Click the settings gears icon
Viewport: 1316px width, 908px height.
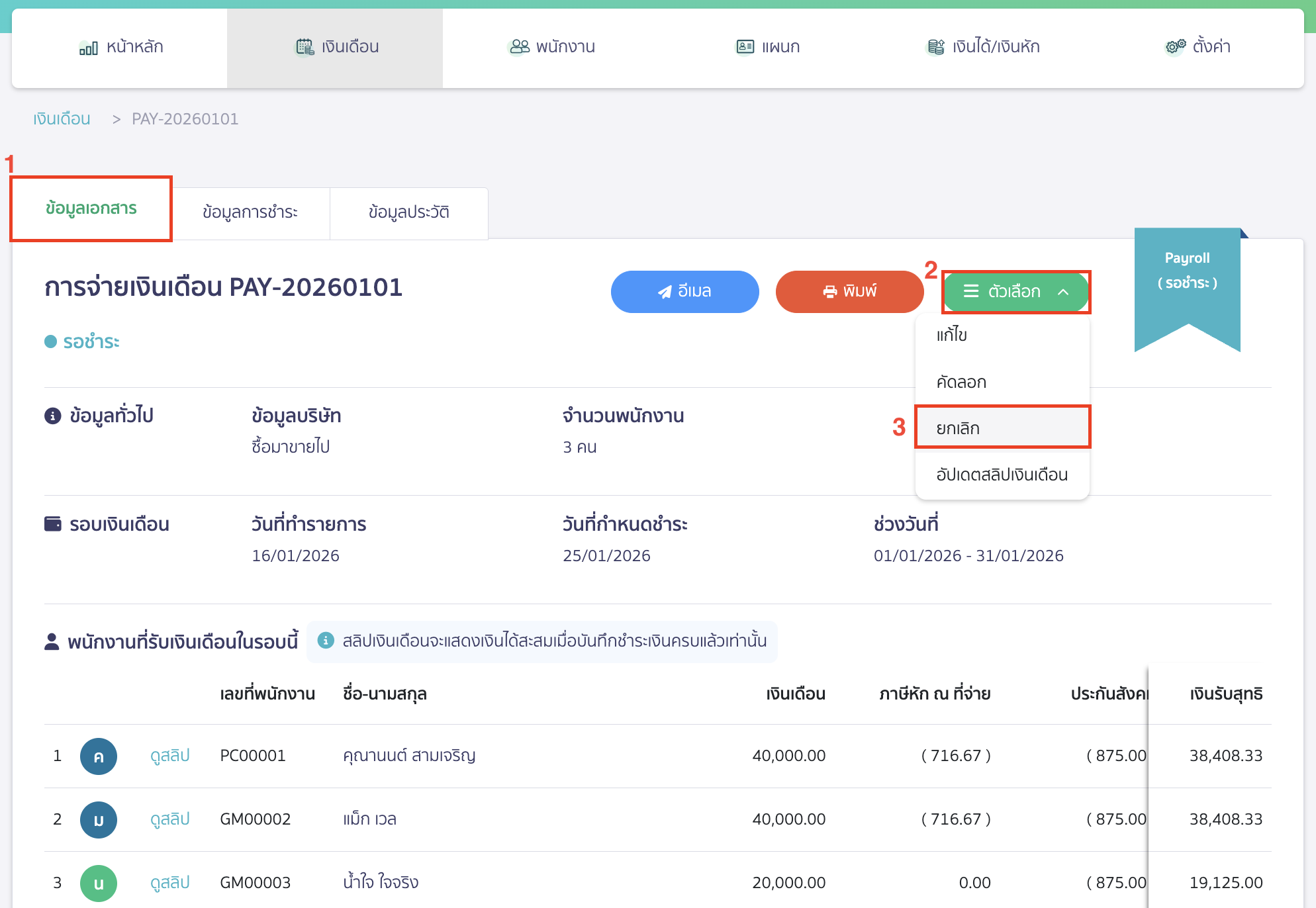pyautogui.click(x=1175, y=47)
